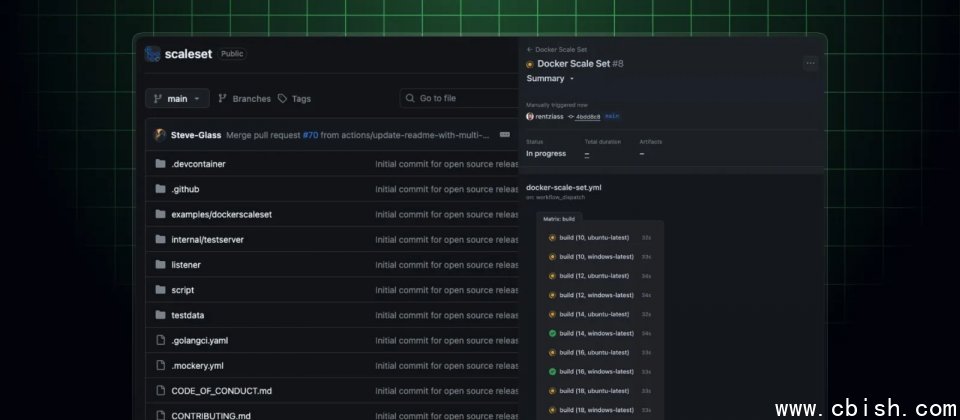Open the Tags view
The width and height of the screenshot is (960, 420).
(294, 99)
